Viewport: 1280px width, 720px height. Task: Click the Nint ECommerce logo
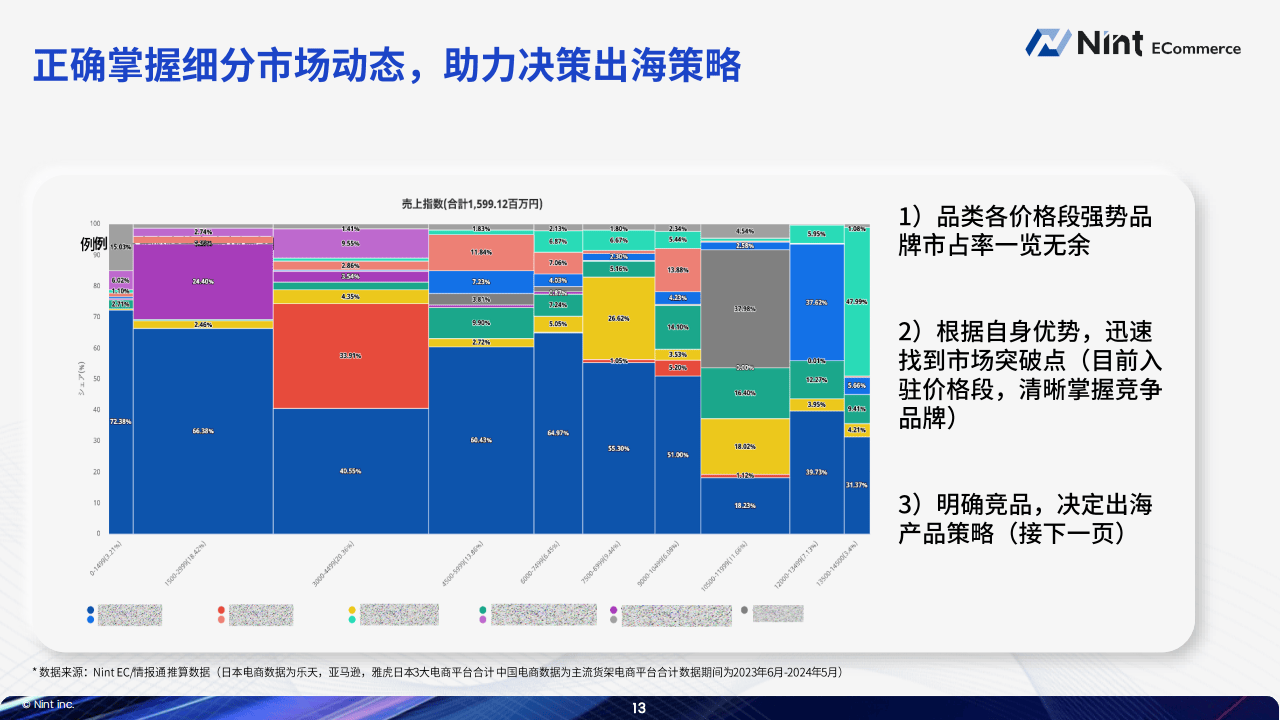(1133, 43)
